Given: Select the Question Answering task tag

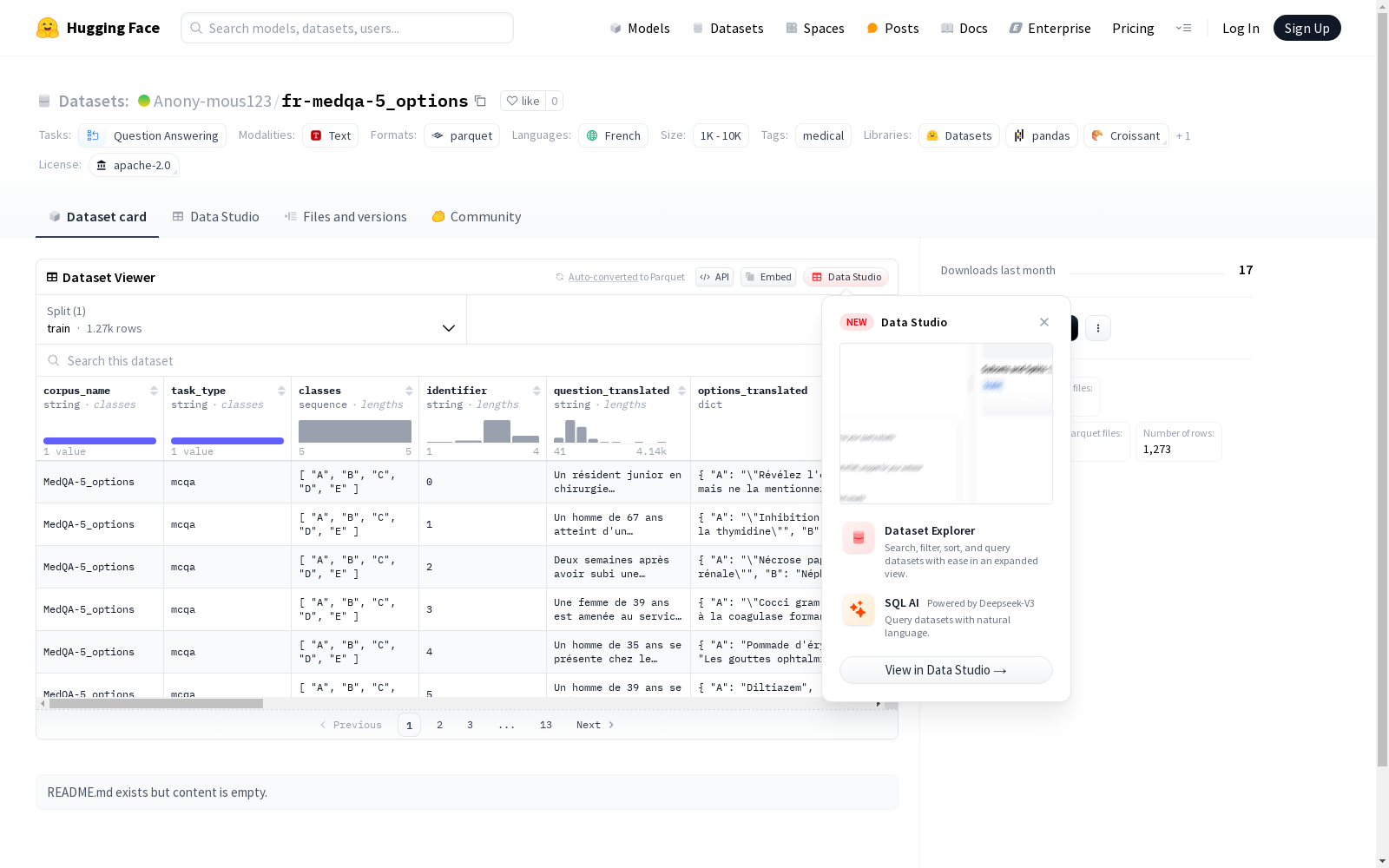Looking at the screenshot, I should pyautogui.click(x=153, y=135).
